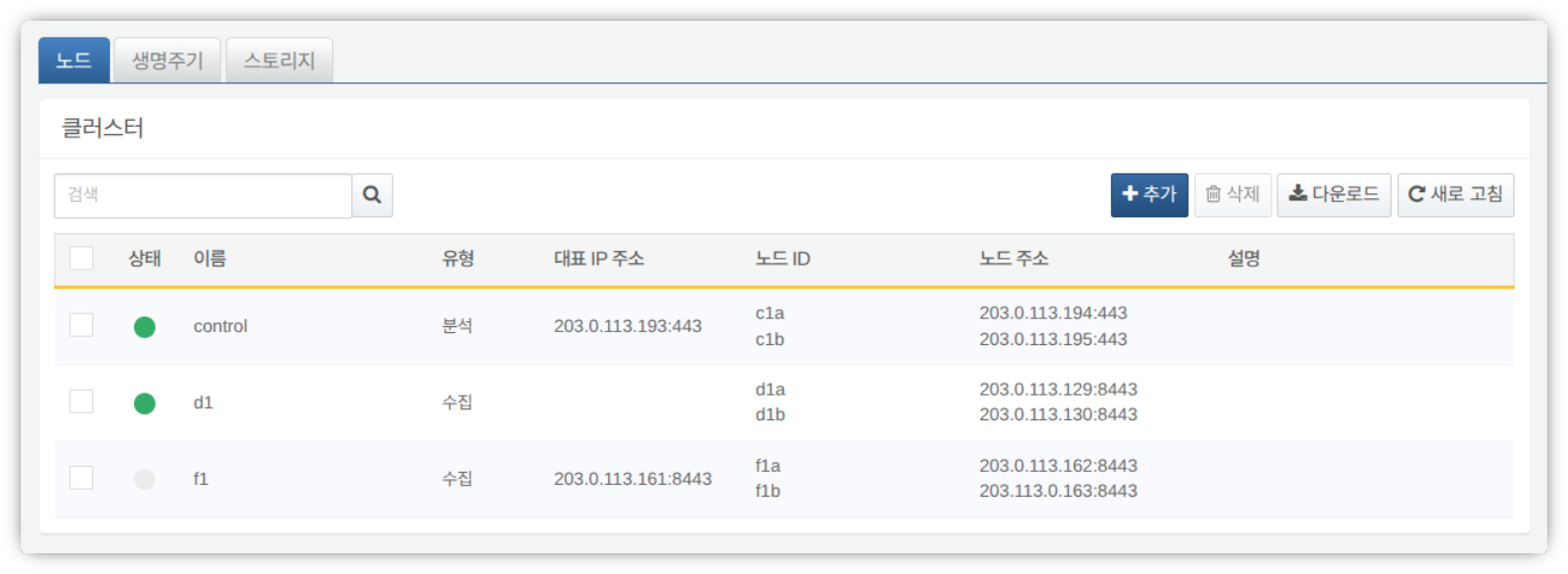
Task: Open the 스토리지 tab
Action: [x=279, y=60]
